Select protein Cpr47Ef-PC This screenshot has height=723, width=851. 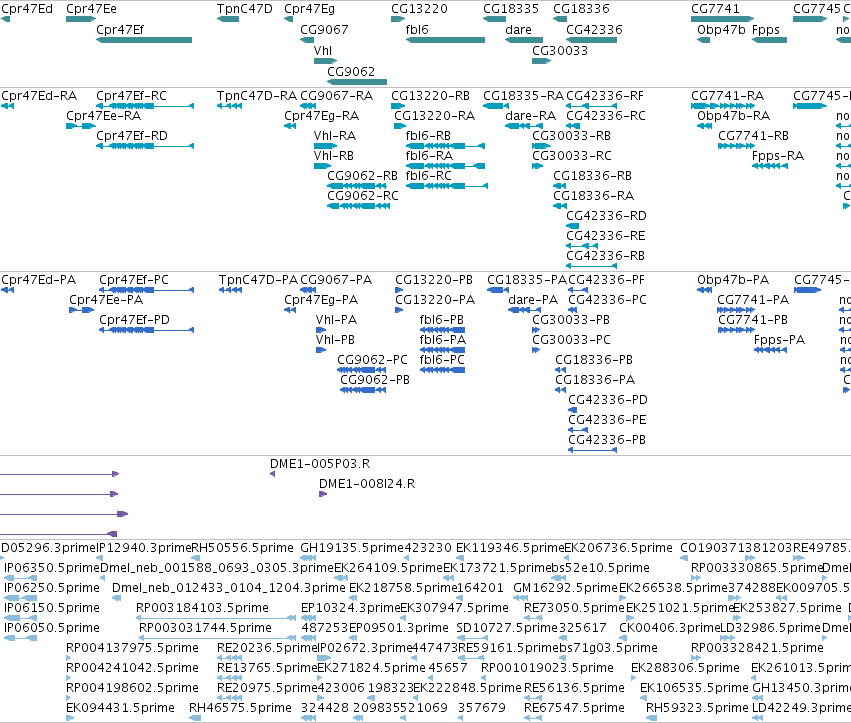pyautogui.click(x=147, y=290)
